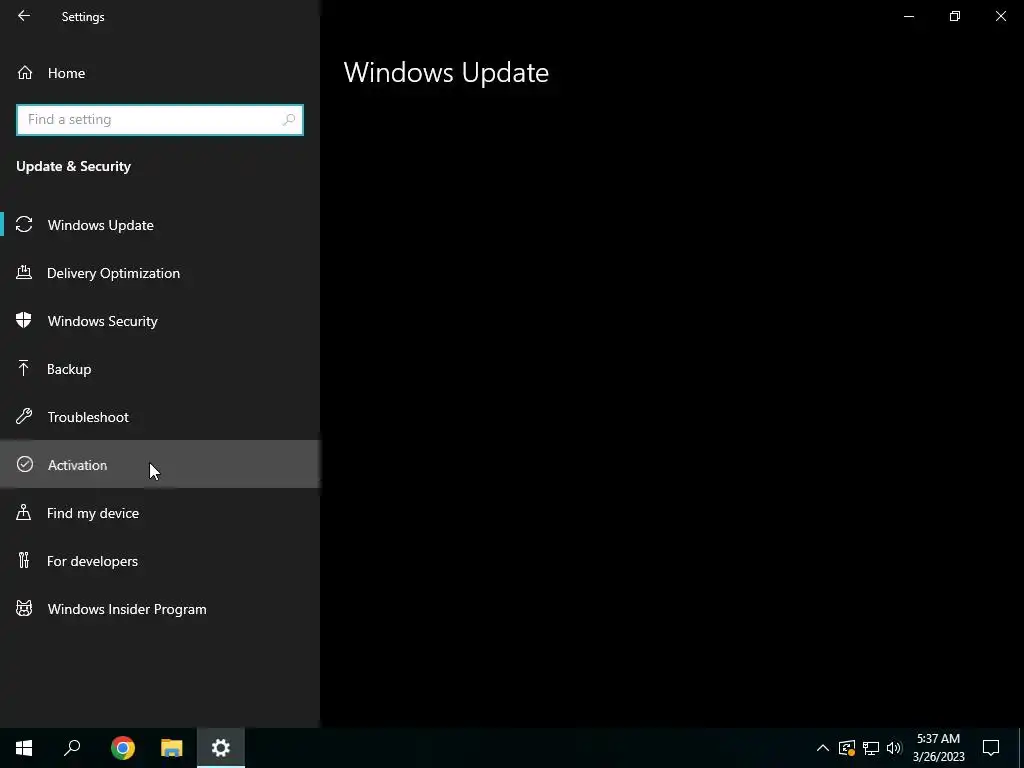This screenshot has height=768, width=1024.
Task: Open the Backup page
Action: [160, 369]
